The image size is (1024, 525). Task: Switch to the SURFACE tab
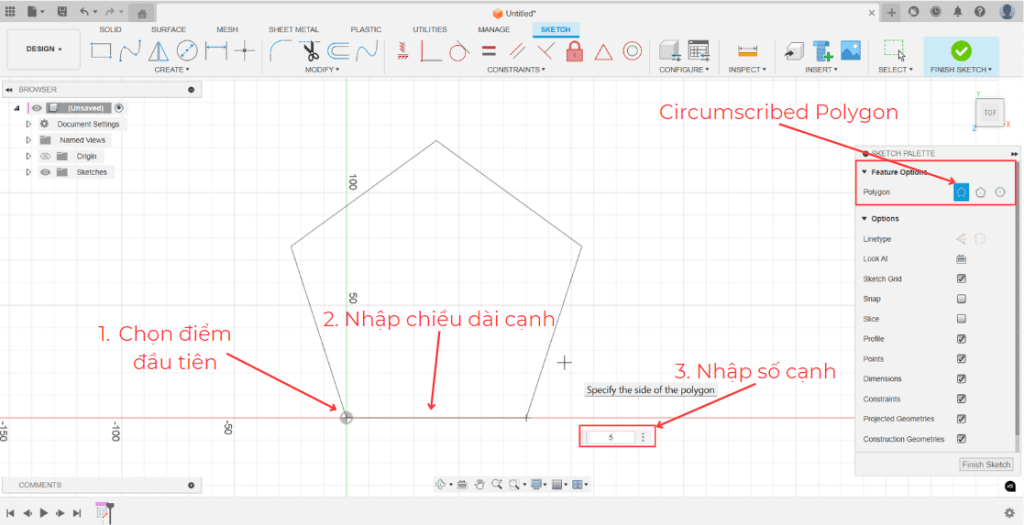(168, 30)
